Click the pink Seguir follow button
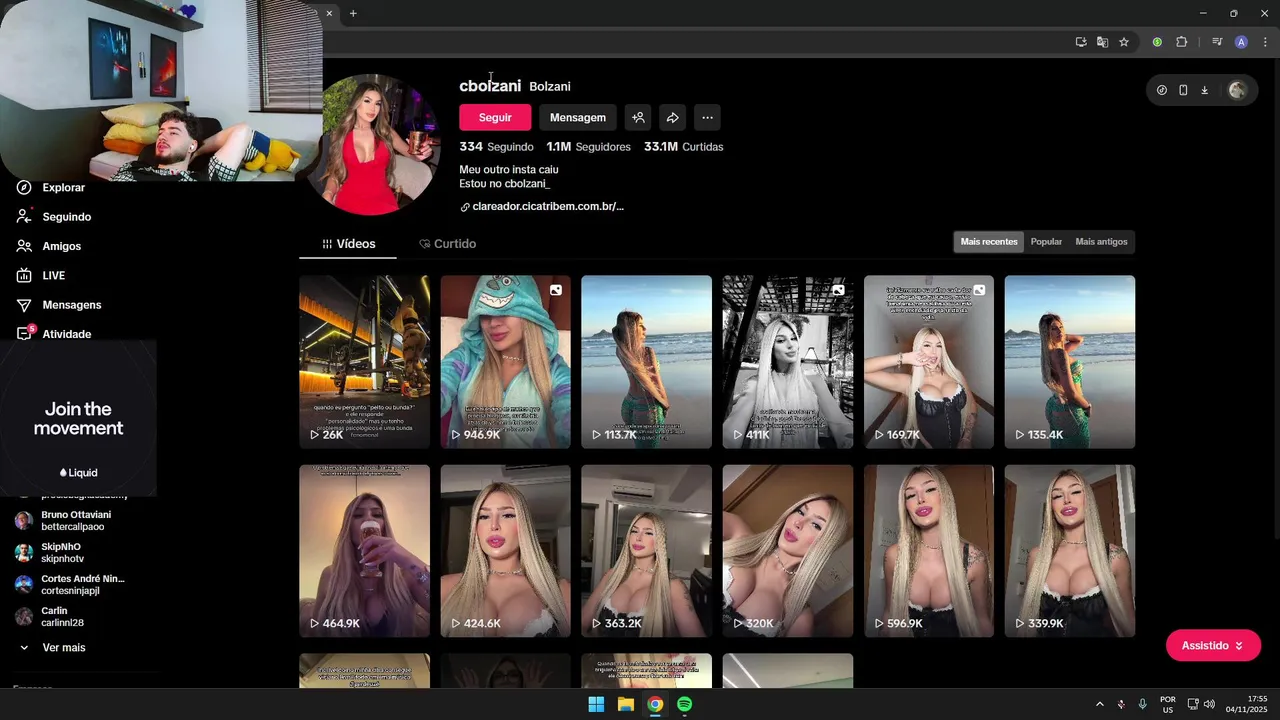 tap(495, 117)
